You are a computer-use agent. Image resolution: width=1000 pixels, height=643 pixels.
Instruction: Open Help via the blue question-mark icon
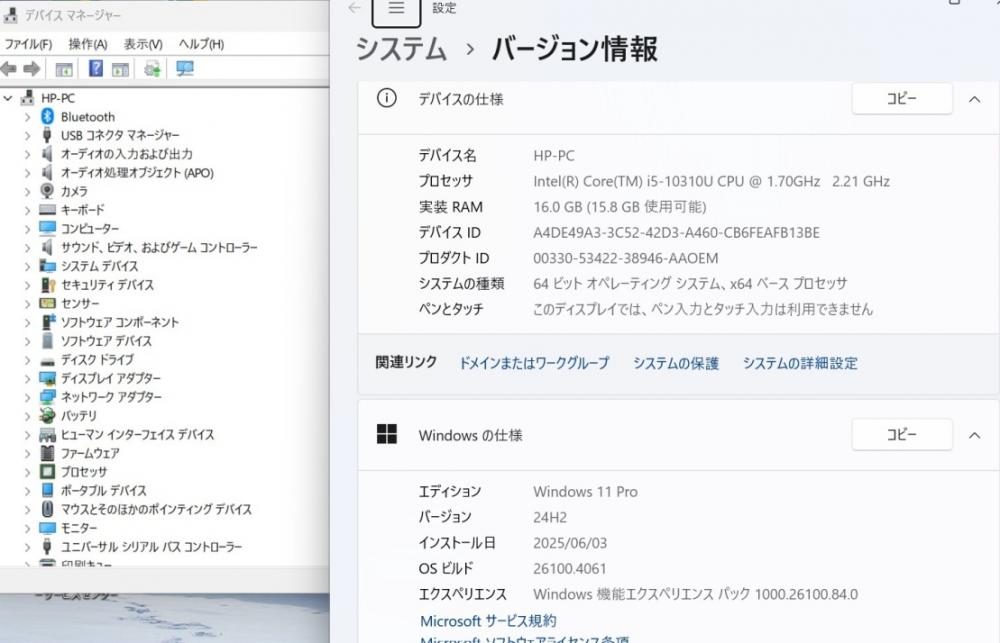[96, 68]
